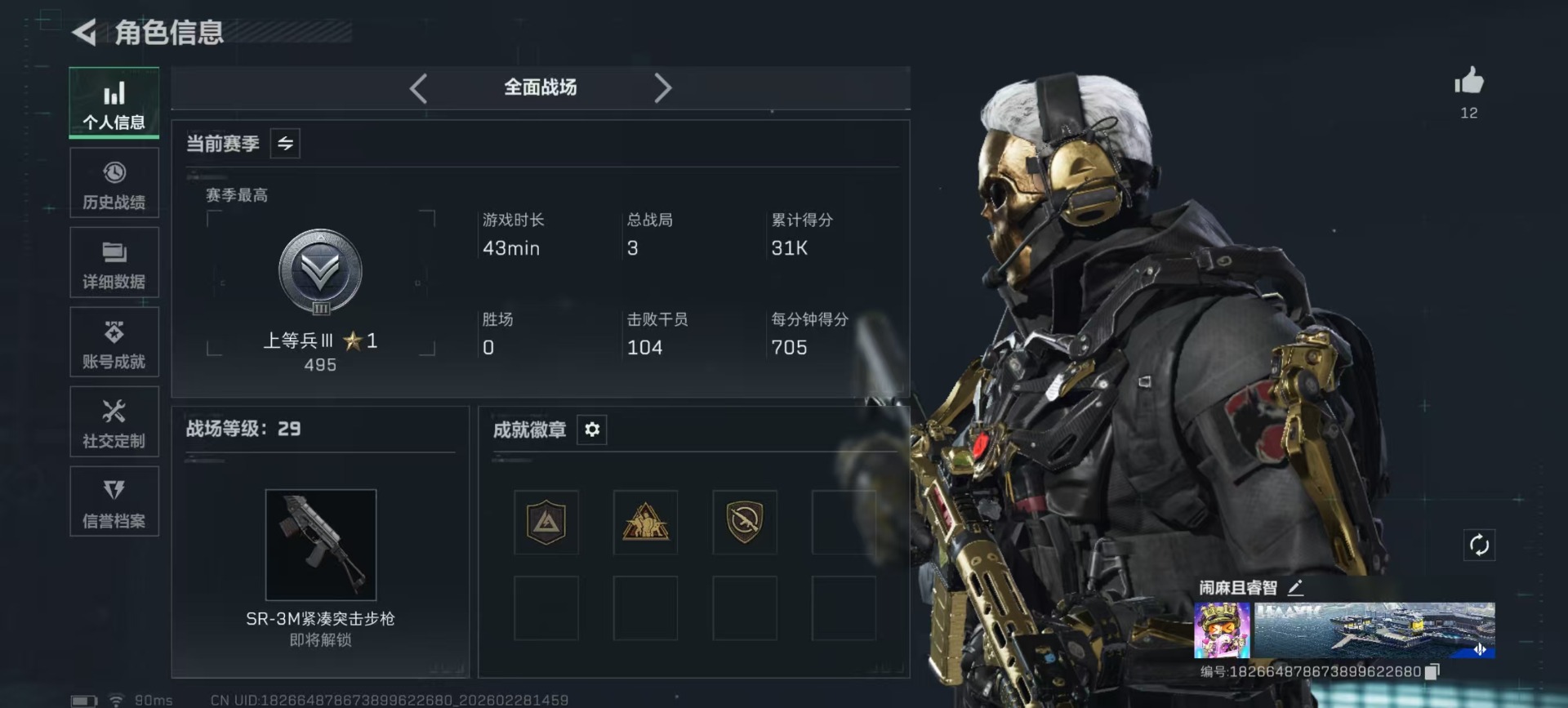Open the 社交定制 tab
The height and width of the screenshot is (708, 1568).
(114, 422)
